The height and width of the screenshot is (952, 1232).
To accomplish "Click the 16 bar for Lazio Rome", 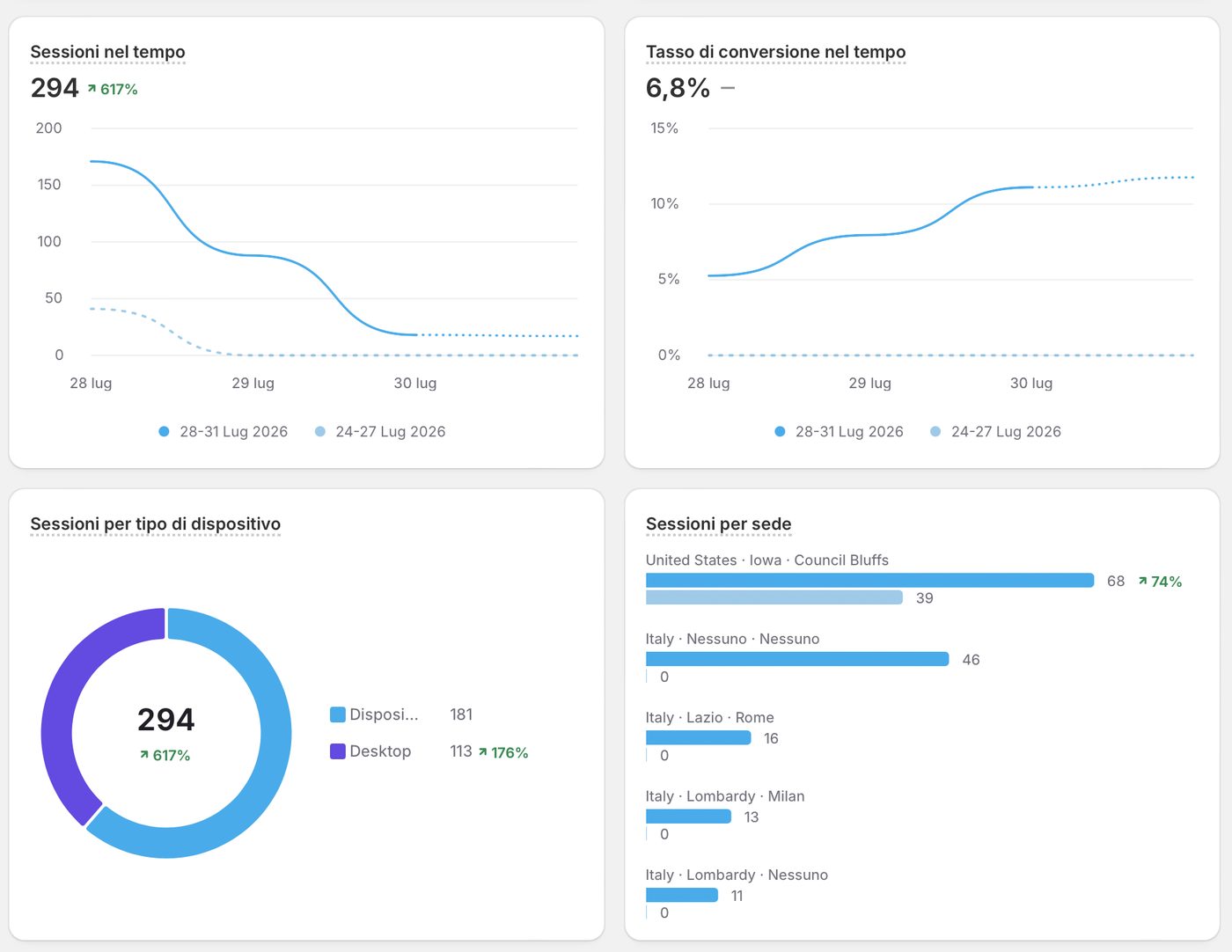I will point(699,738).
